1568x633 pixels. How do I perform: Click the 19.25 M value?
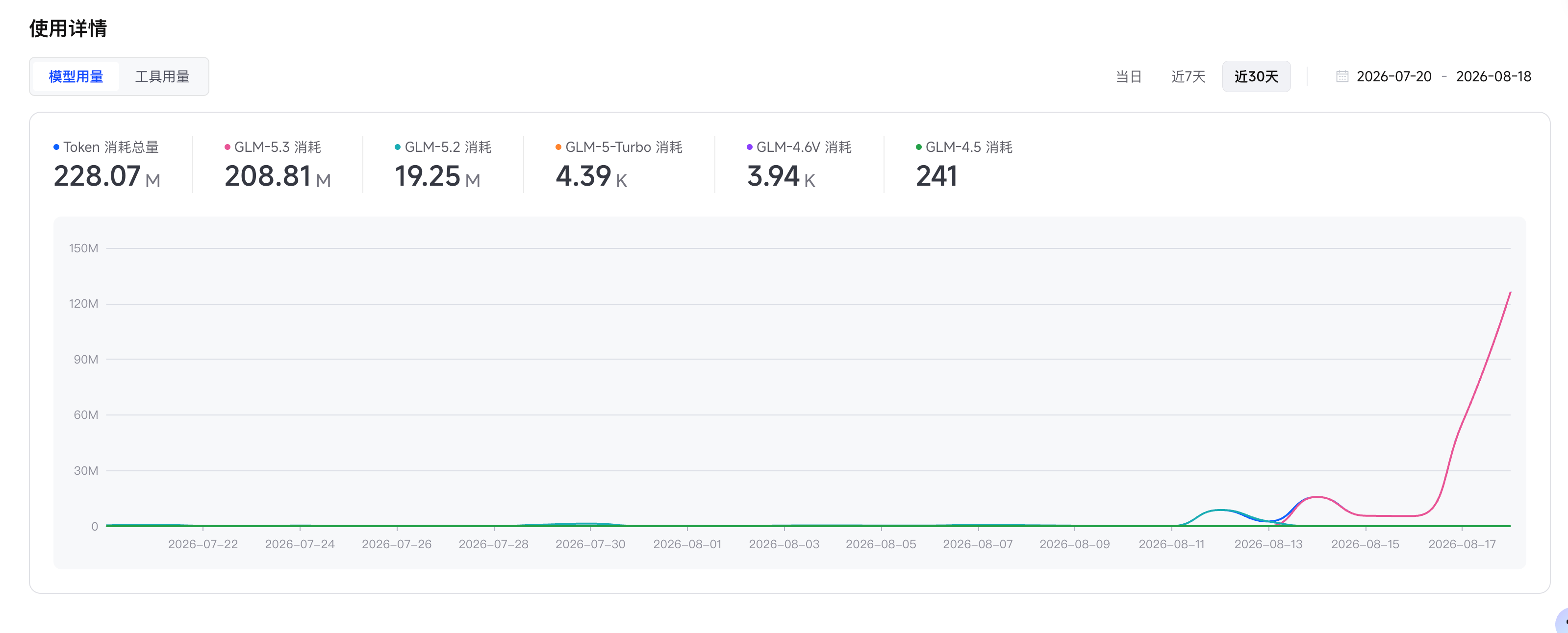click(x=438, y=176)
